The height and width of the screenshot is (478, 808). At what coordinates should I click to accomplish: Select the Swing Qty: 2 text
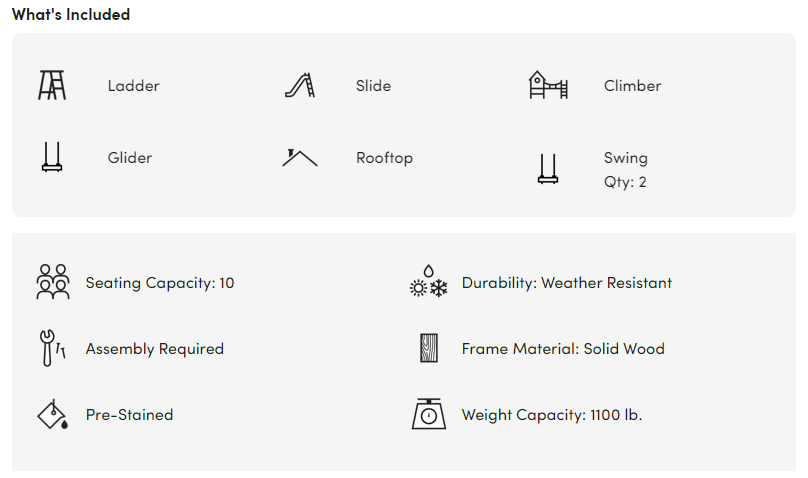[625, 170]
